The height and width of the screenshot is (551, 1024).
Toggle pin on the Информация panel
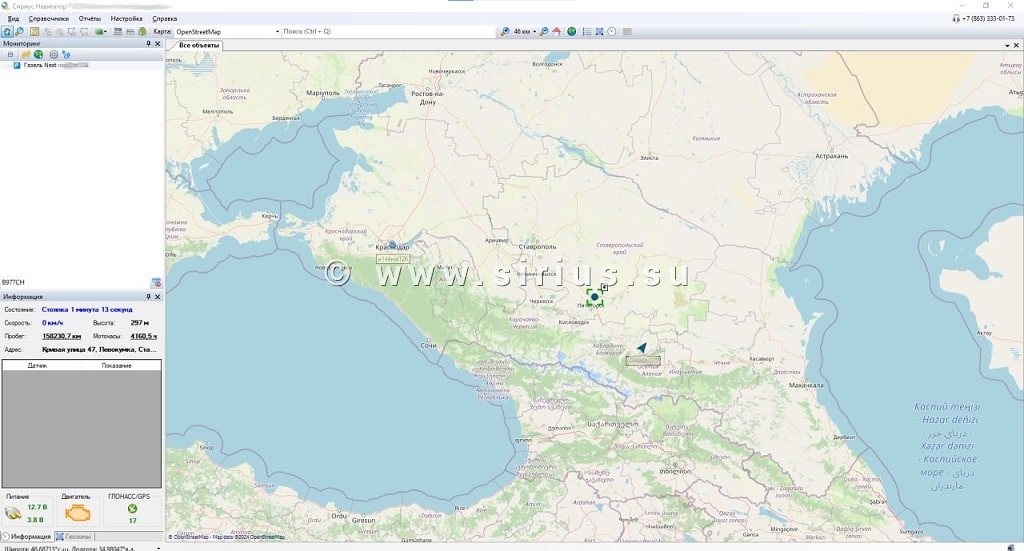(148, 297)
